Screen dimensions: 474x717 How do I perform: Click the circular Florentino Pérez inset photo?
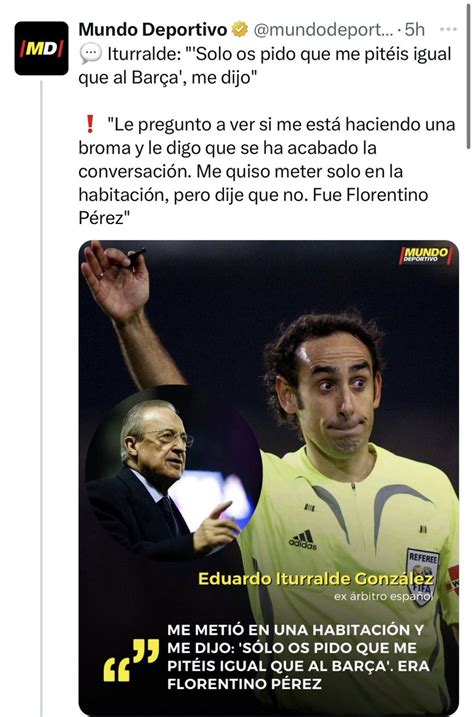(x=174, y=474)
